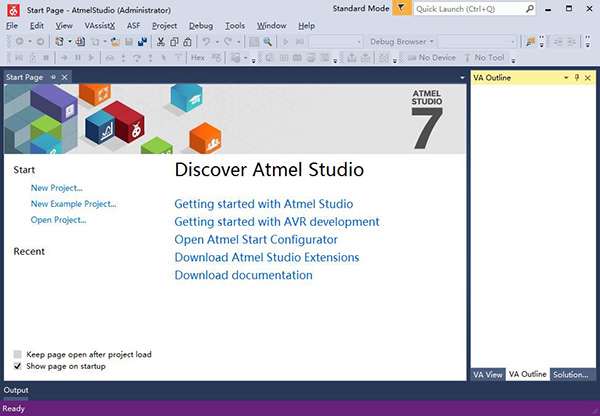Screen dimensions: 600x416
Task: Click the Hex display toolbar button
Action: (x=197, y=58)
